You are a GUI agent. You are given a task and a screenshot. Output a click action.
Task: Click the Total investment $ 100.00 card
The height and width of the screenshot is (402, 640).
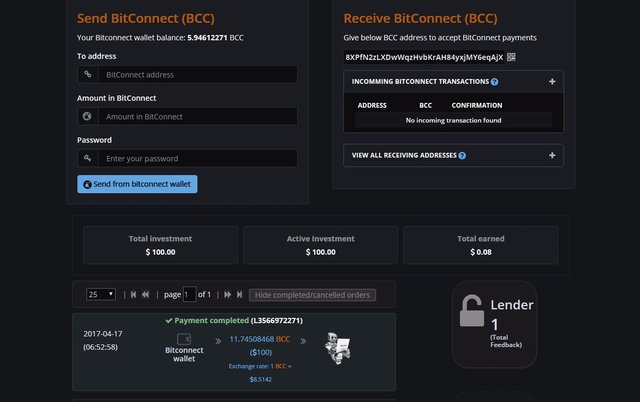[160, 245]
